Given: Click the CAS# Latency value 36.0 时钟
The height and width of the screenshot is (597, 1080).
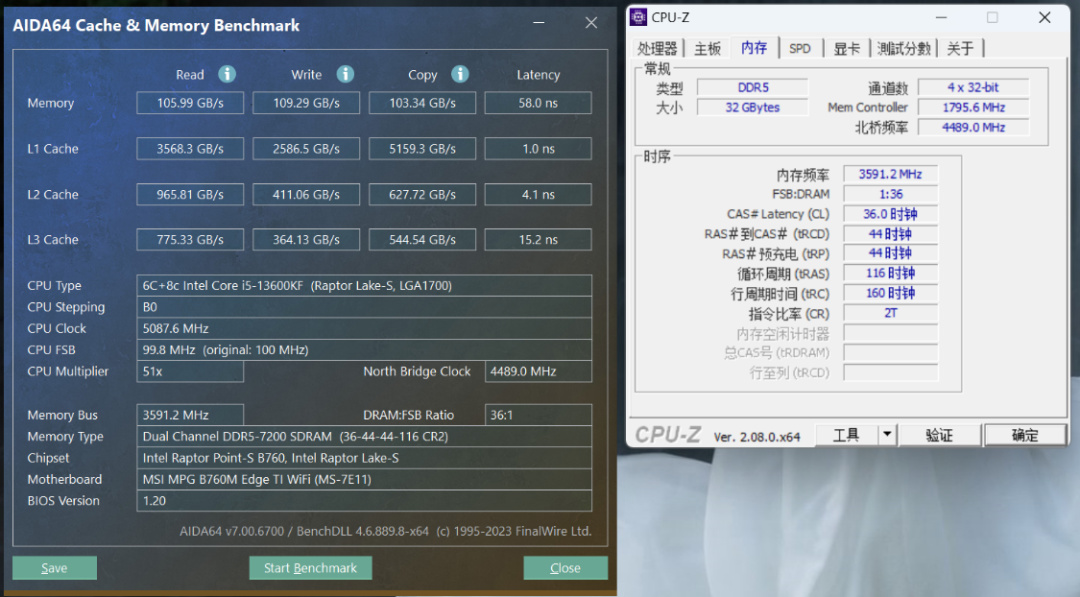Looking at the screenshot, I should (x=891, y=214).
